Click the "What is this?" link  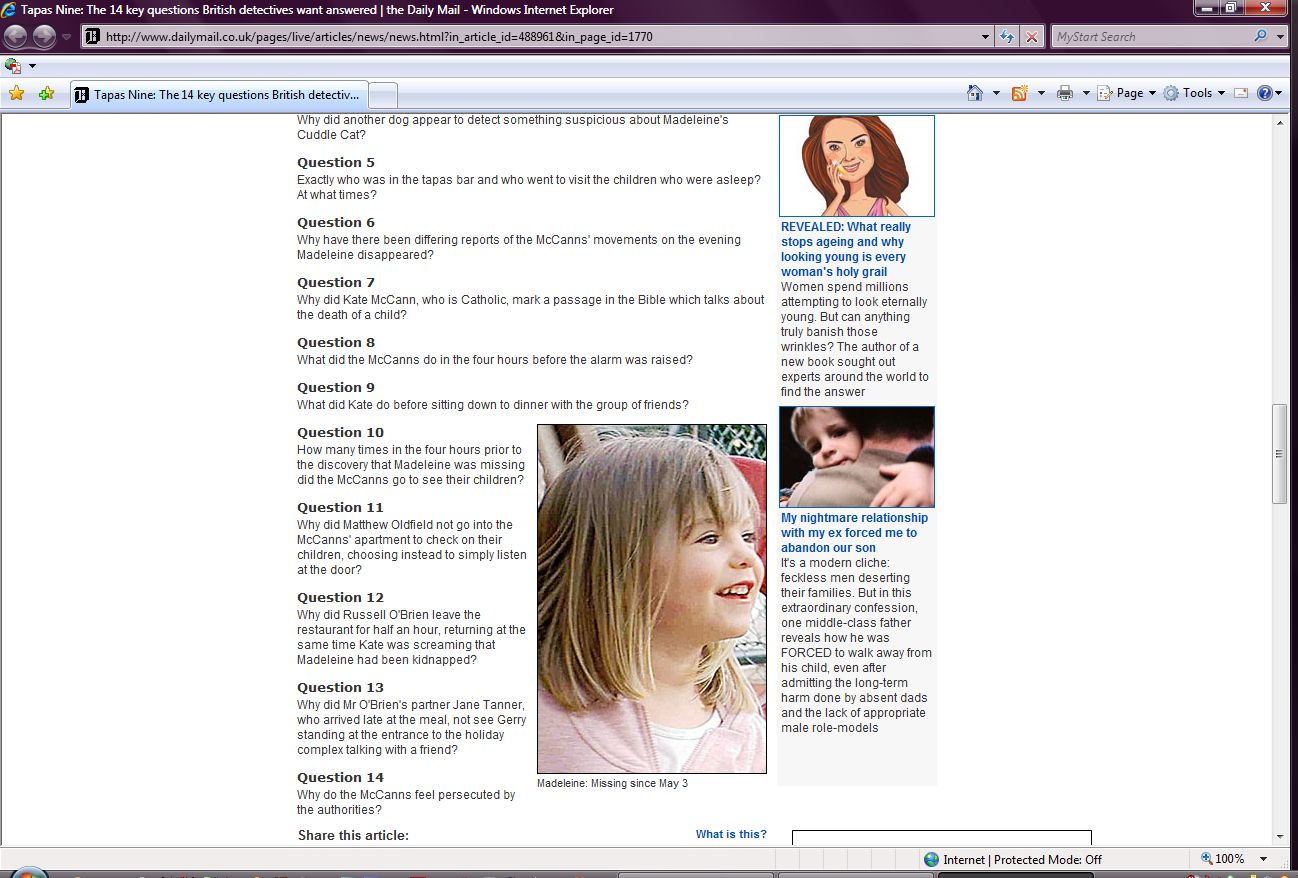[731, 834]
